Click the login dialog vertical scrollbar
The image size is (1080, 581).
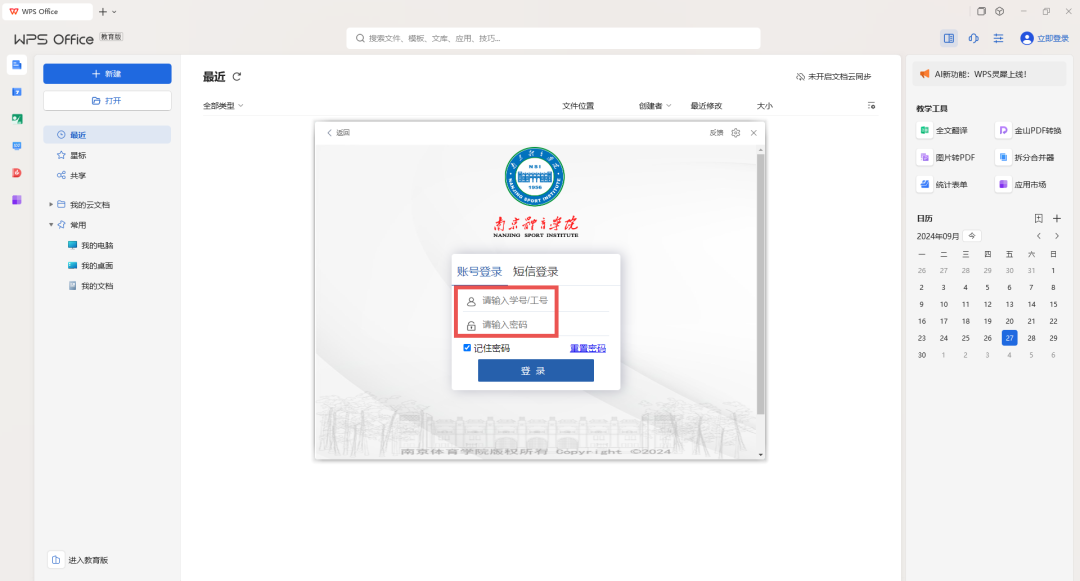point(760,284)
